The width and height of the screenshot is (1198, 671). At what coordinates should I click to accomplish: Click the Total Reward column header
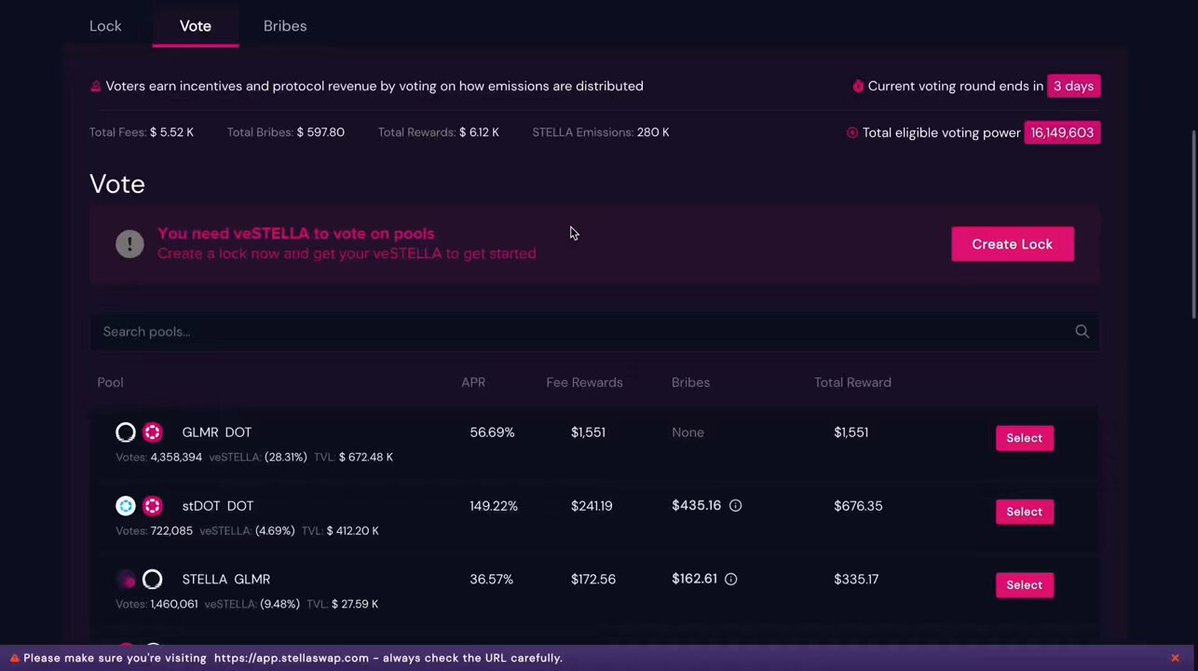tap(853, 382)
